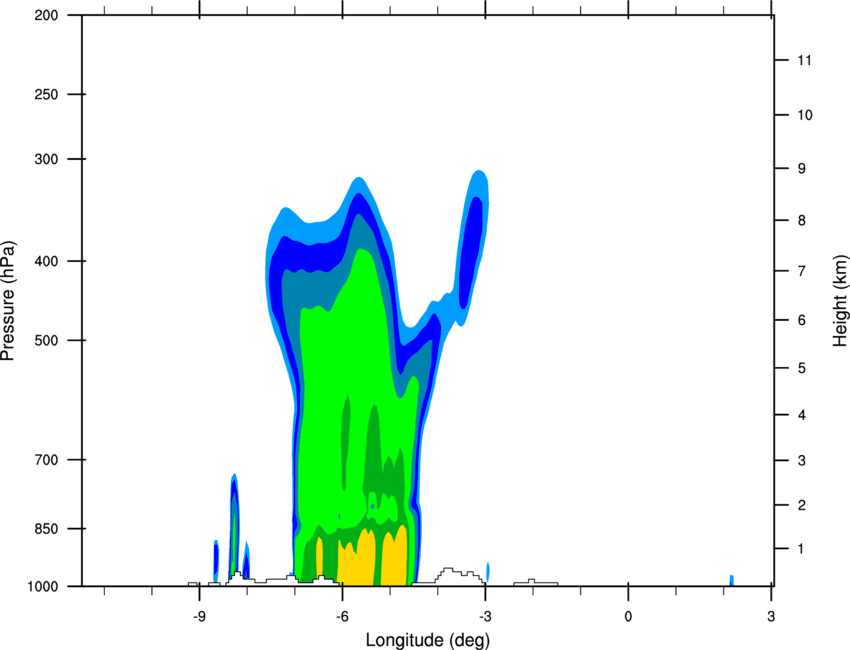Click the -6 longitude tick label
The height and width of the screenshot is (650, 850).
342,617
